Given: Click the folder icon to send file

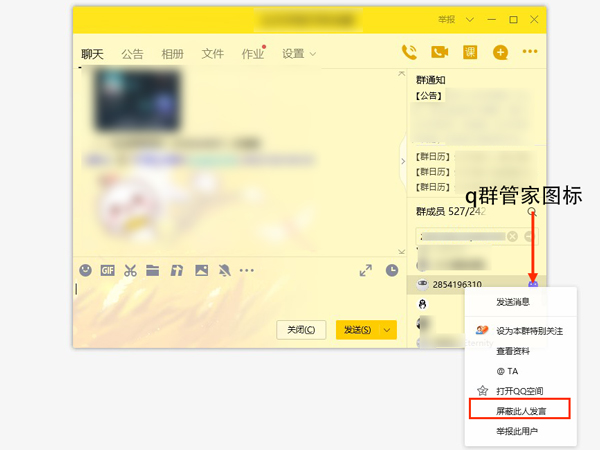Looking at the screenshot, I should [x=152, y=270].
